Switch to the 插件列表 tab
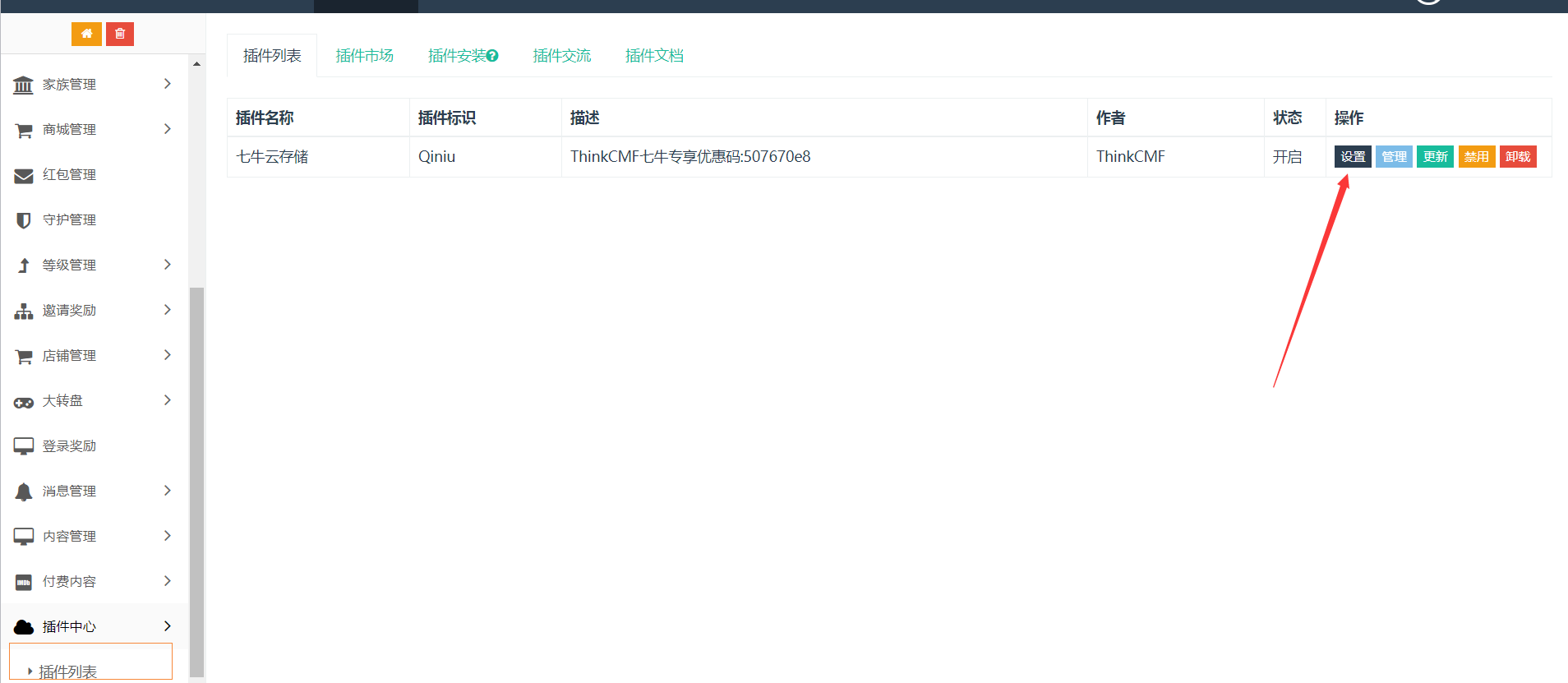This screenshot has width=1568, height=683. click(x=272, y=56)
